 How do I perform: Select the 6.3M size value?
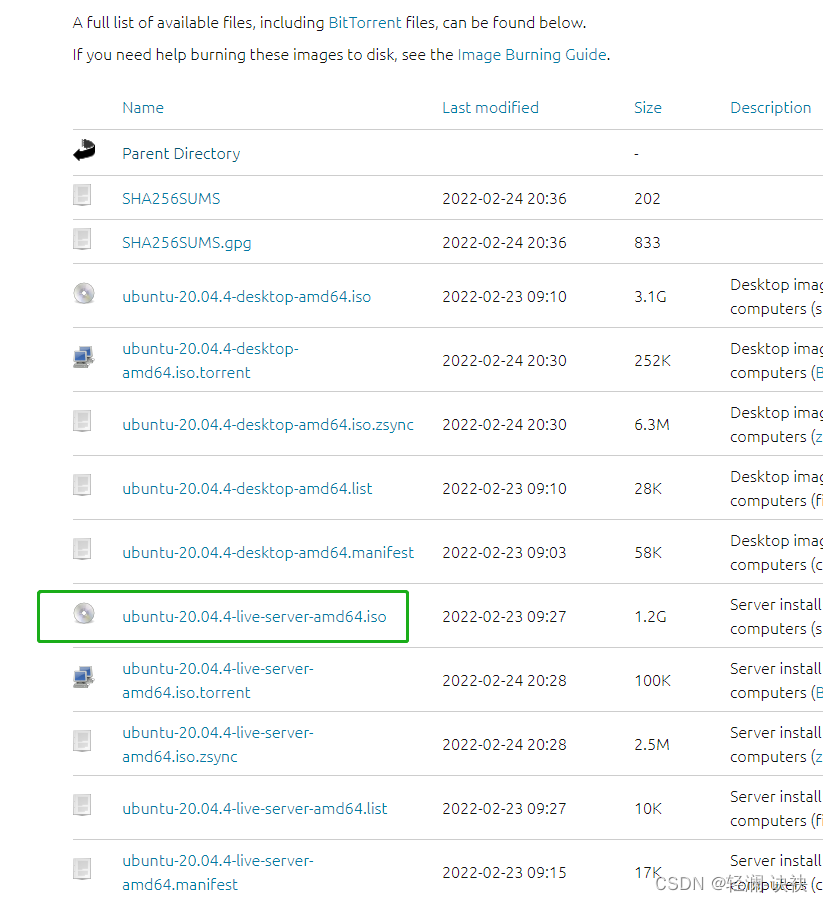coord(652,425)
